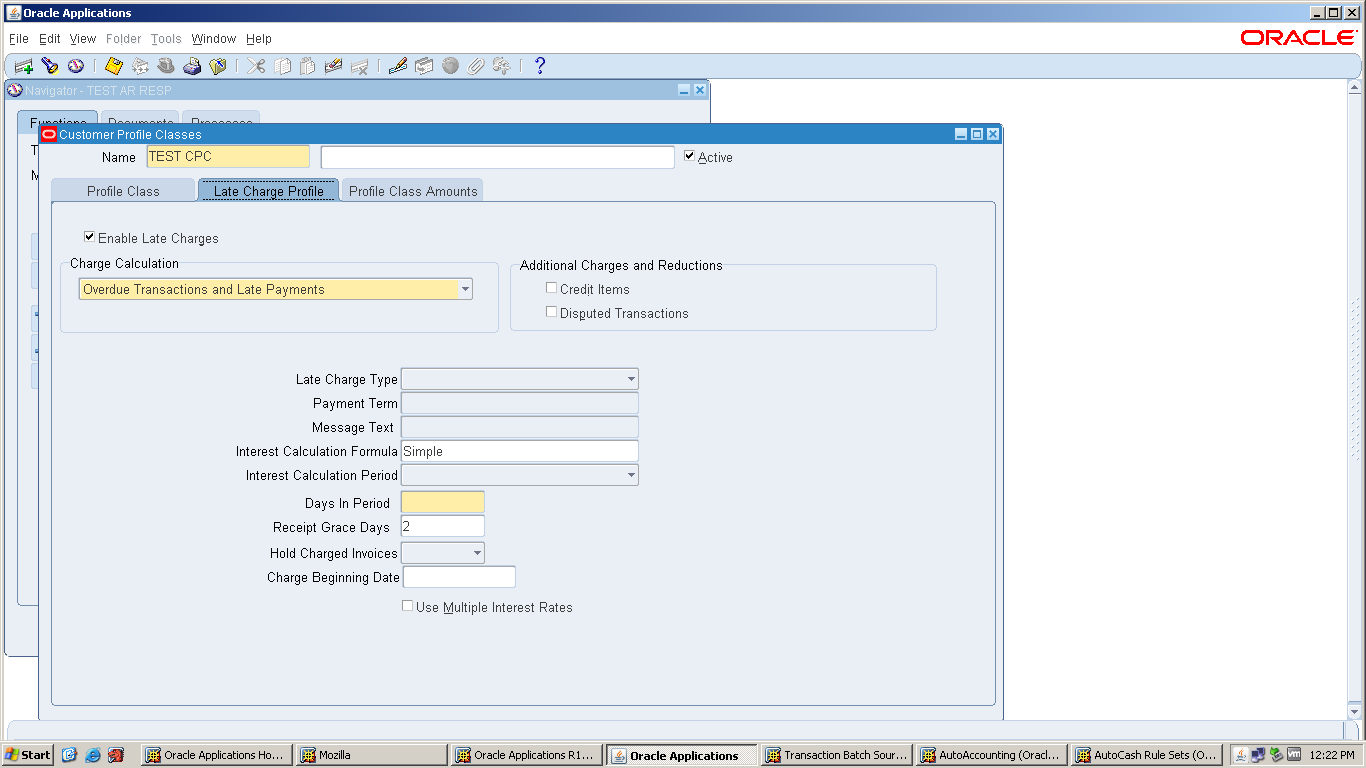The width and height of the screenshot is (1366, 768).
Task: Click the Find flashlight icon
Action: [50, 66]
